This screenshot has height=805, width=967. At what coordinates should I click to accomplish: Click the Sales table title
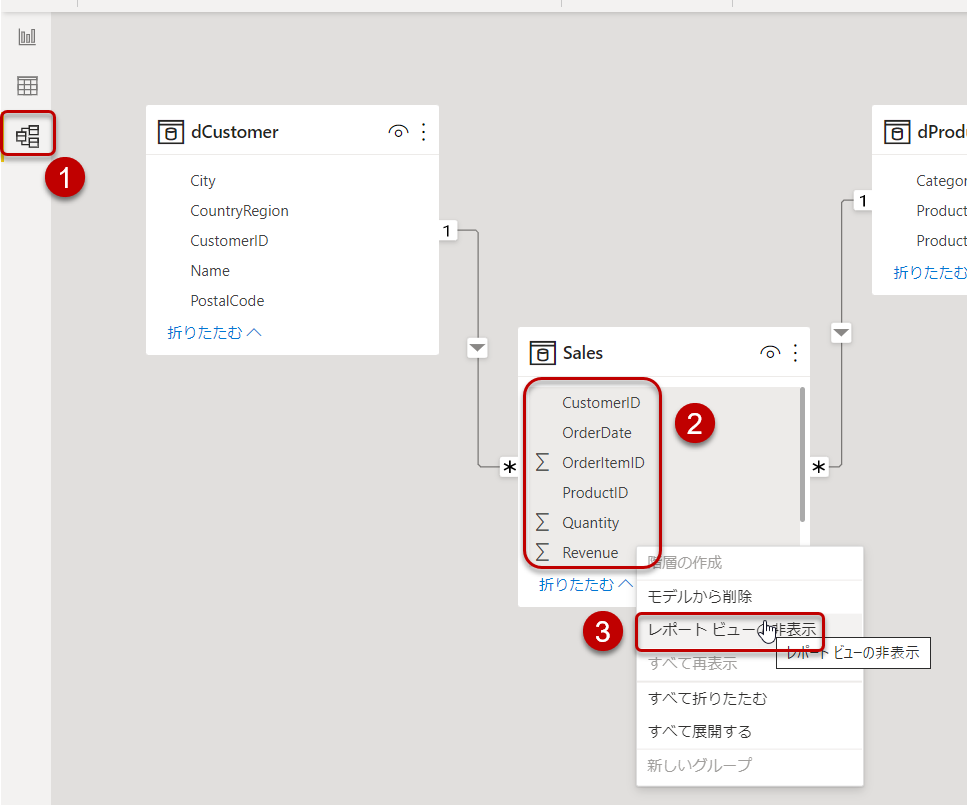[x=583, y=353]
